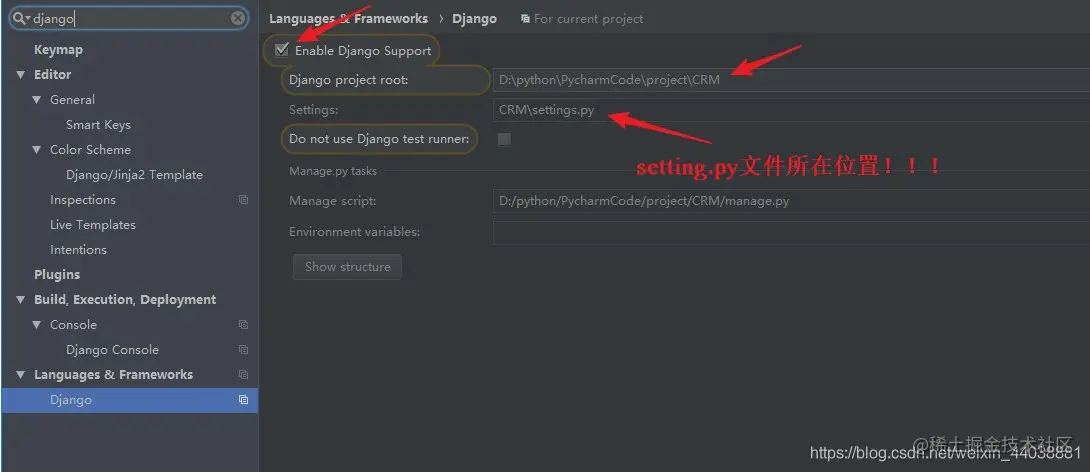Click the search magnifier icon
Image resolution: width=1090 pixels, height=472 pixels.
[20, 19]
